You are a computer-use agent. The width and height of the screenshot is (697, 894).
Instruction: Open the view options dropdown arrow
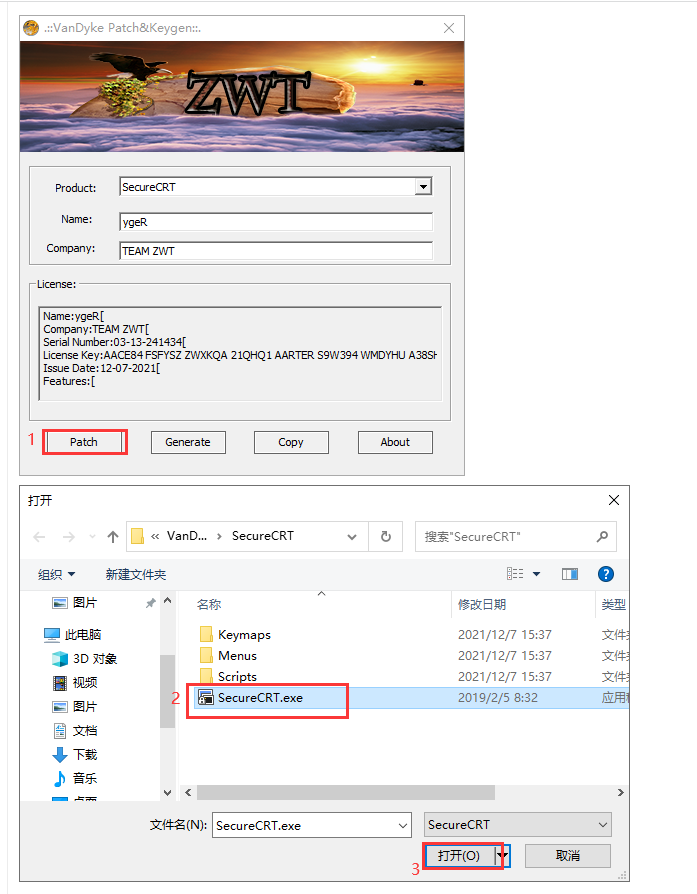tap(536, 574)
